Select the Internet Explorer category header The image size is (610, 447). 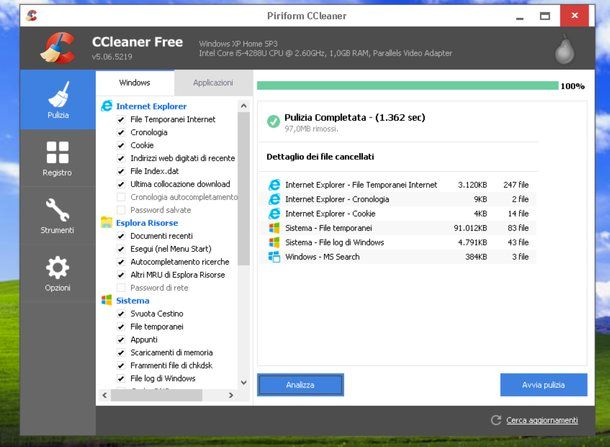tap(151, 106)
